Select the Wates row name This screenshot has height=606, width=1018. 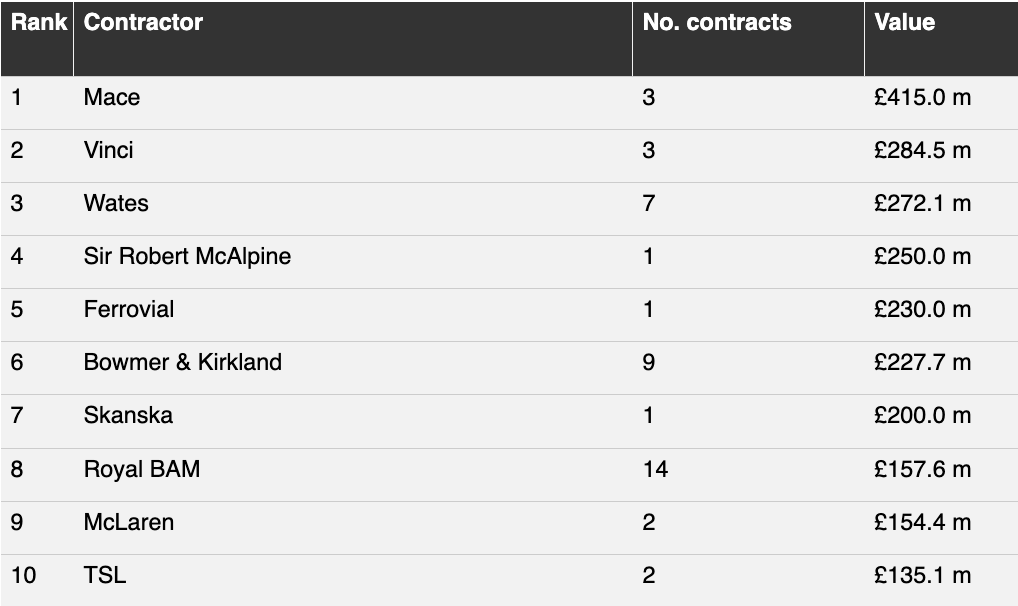[x=116, y=203]
